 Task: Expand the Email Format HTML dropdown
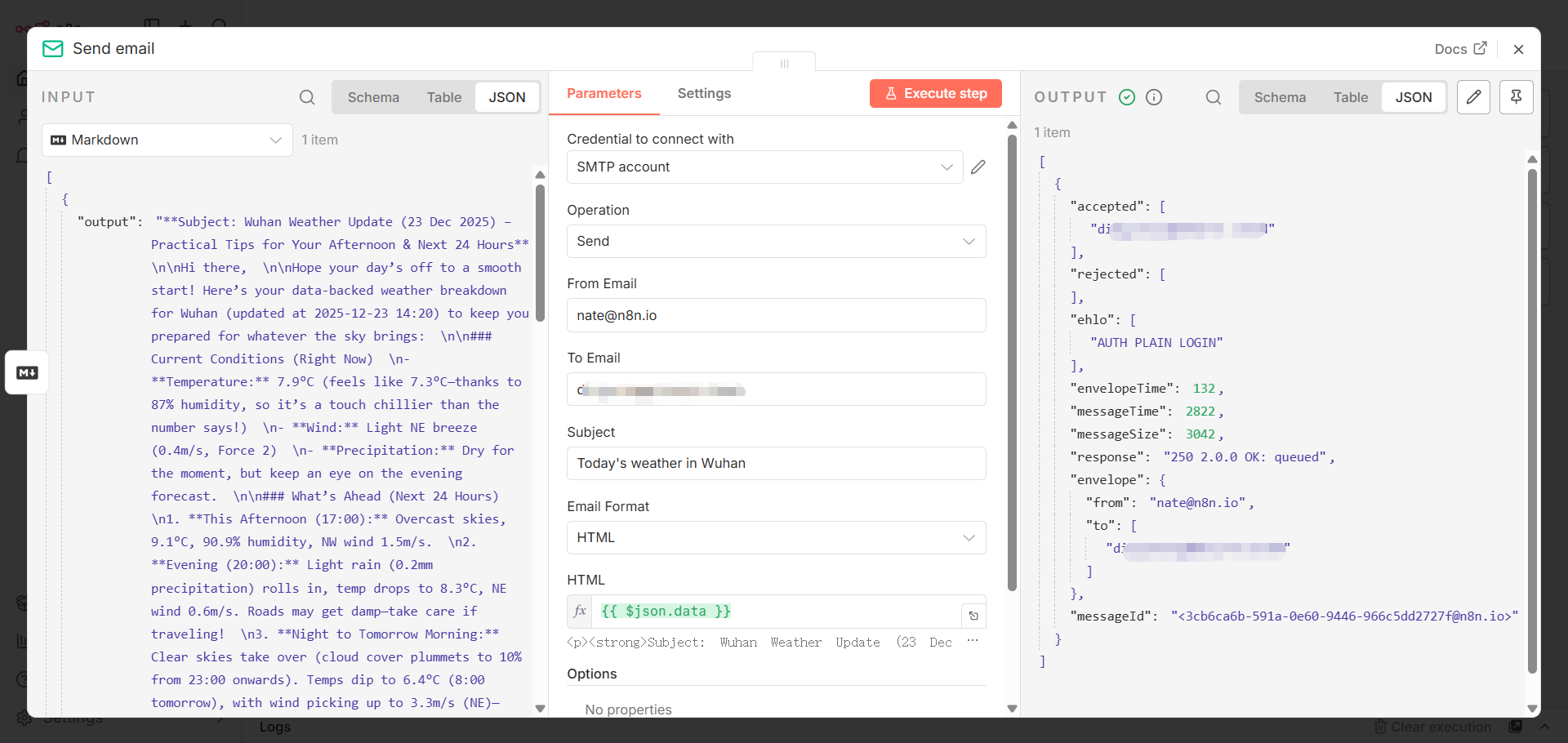point(776,537)
